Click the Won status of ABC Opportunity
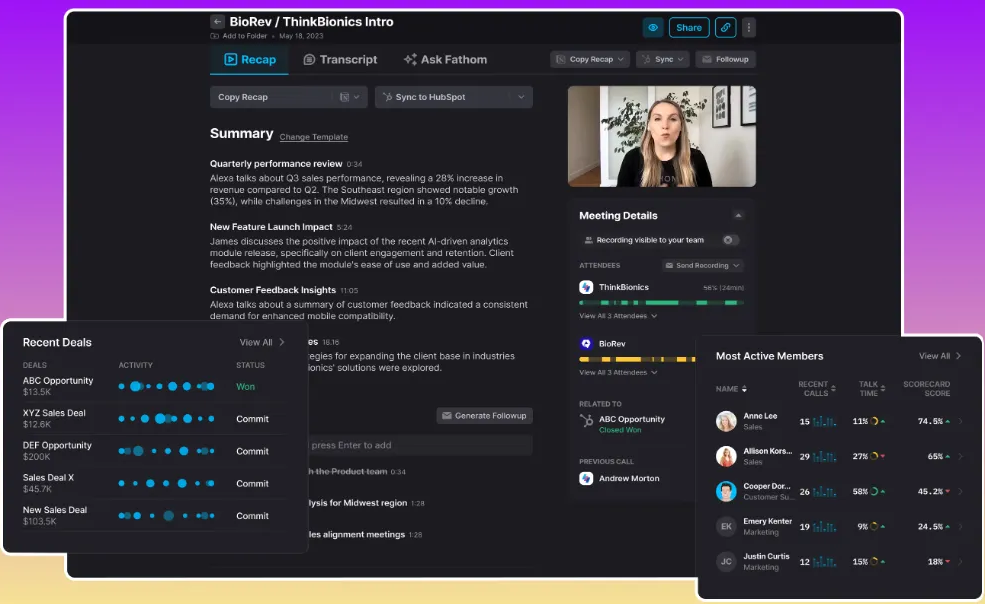 (x=246, y=387)
